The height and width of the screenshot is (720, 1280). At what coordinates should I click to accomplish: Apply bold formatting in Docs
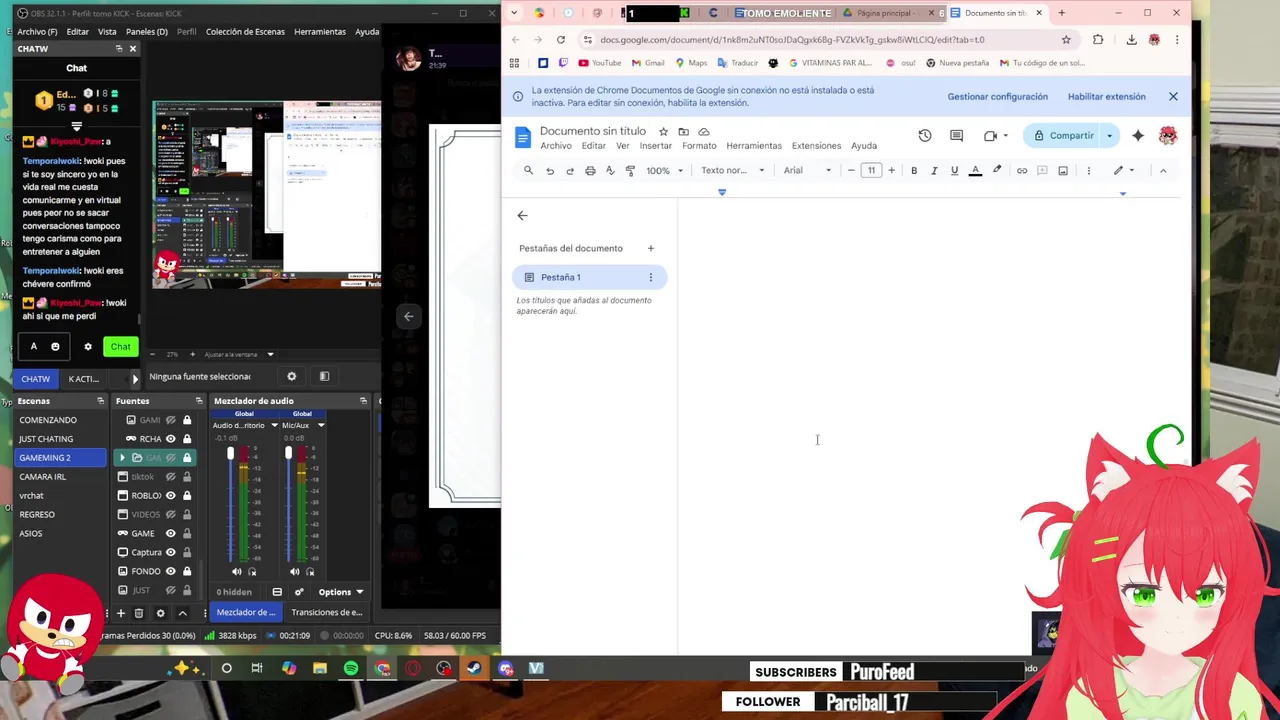point(914,171)
